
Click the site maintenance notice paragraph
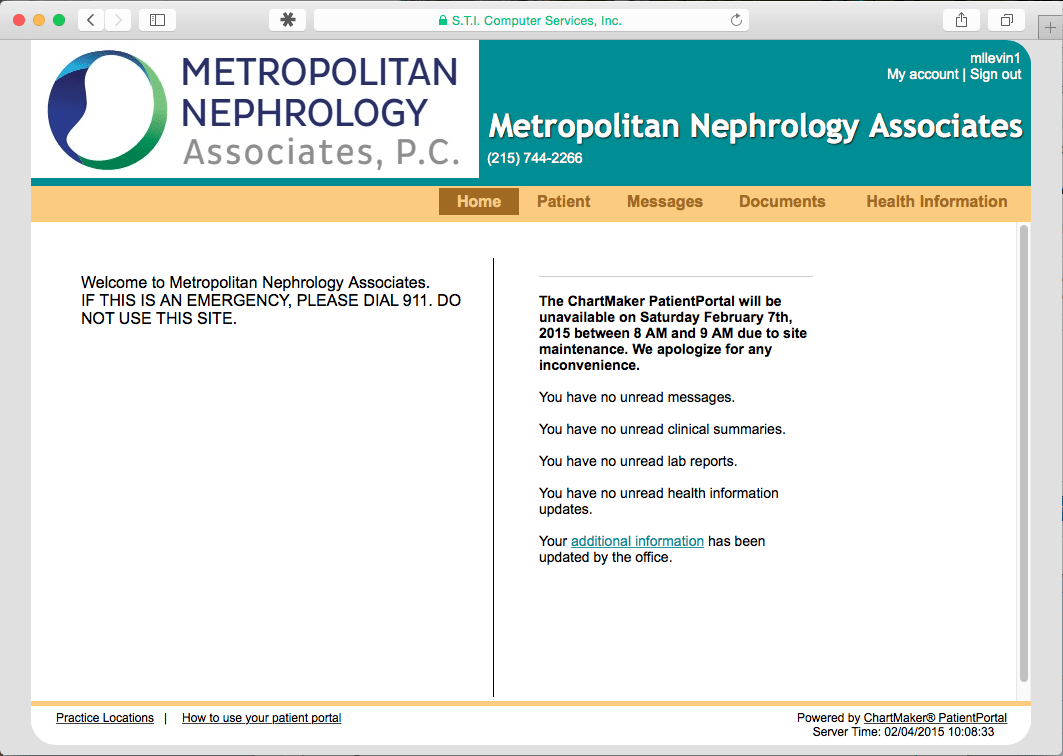click(673, 333)
